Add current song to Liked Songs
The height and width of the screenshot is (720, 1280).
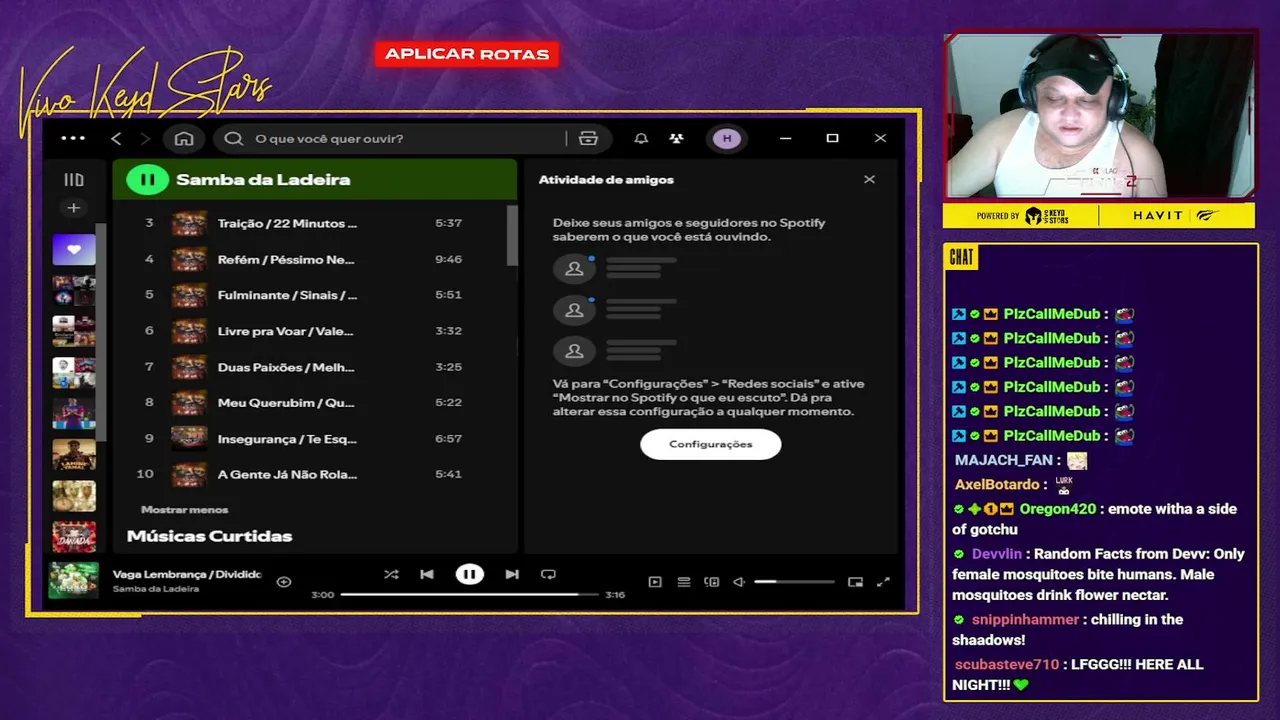[x=284, y=581]
